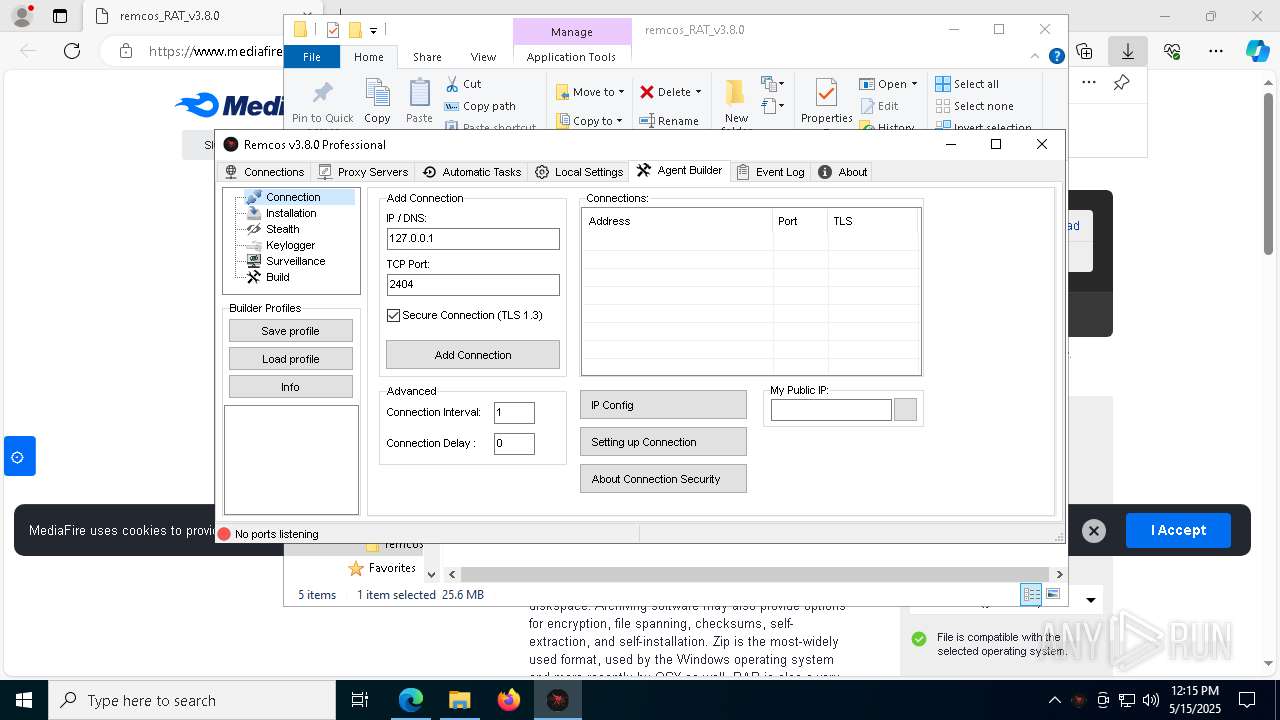The image size is (1280, 720).
Task: Open the Automatic Tasks tab
Action: 472,172
